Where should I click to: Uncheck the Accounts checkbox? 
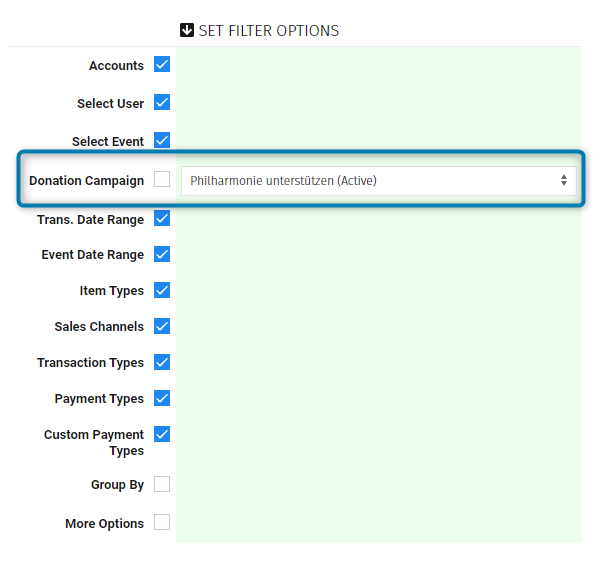[x=162, y=65]
